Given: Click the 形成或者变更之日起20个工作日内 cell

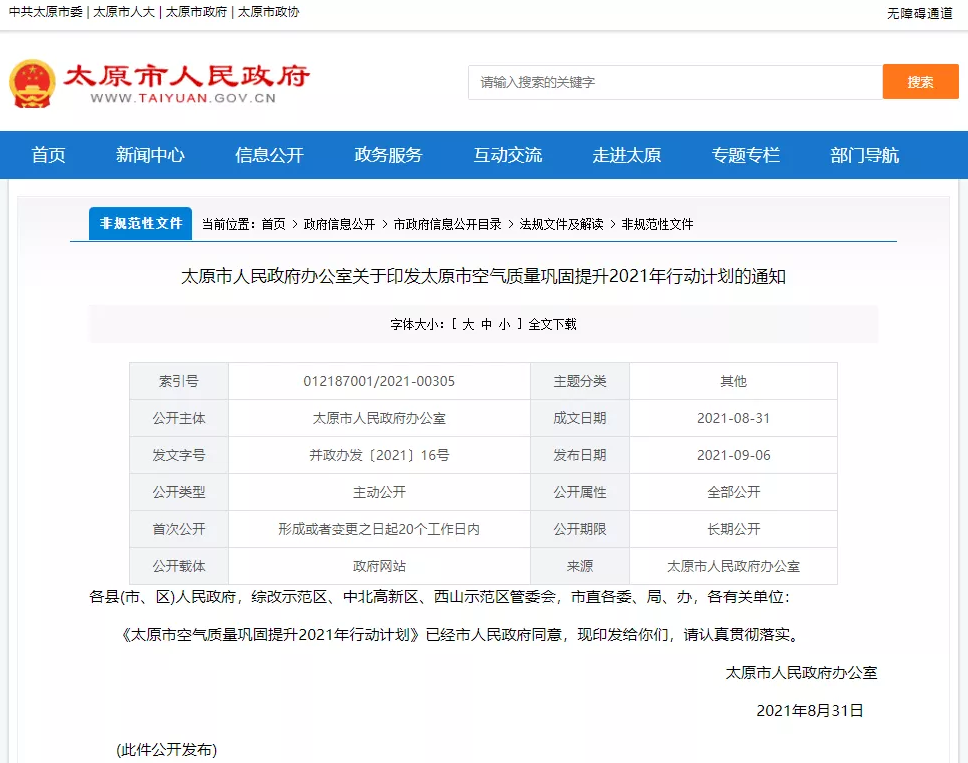Looking at the screenshot, I should coord(379,530).
